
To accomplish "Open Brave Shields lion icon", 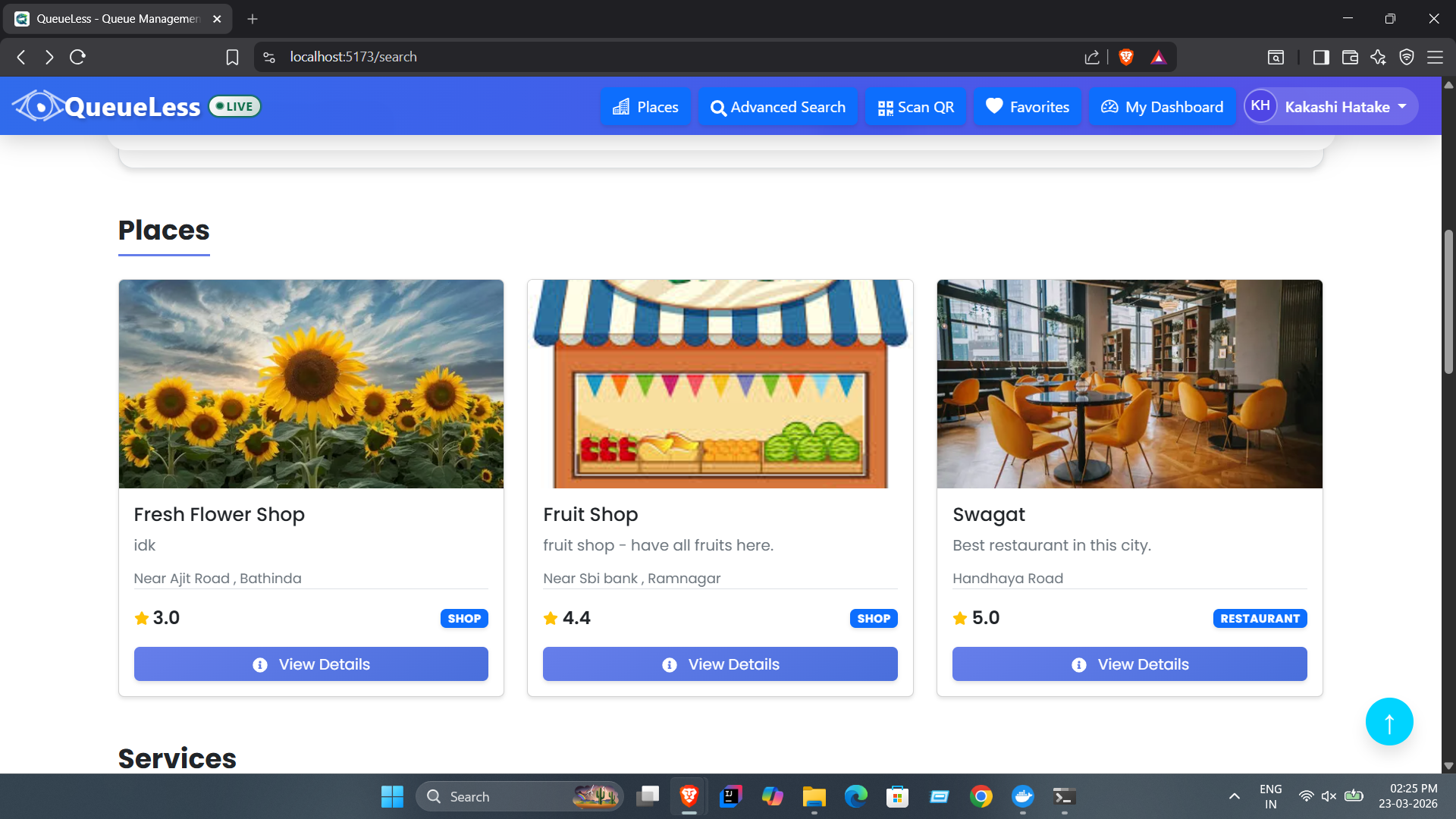I will pyautogui.click(x=1126, y=57).
